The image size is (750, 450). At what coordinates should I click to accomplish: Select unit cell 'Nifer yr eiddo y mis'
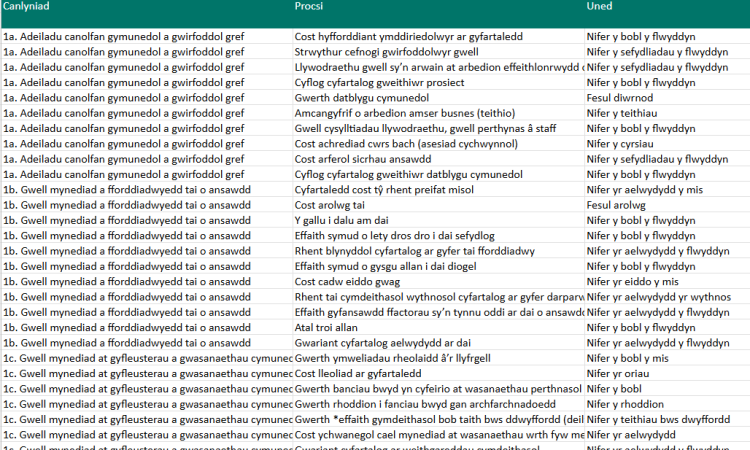667,281
